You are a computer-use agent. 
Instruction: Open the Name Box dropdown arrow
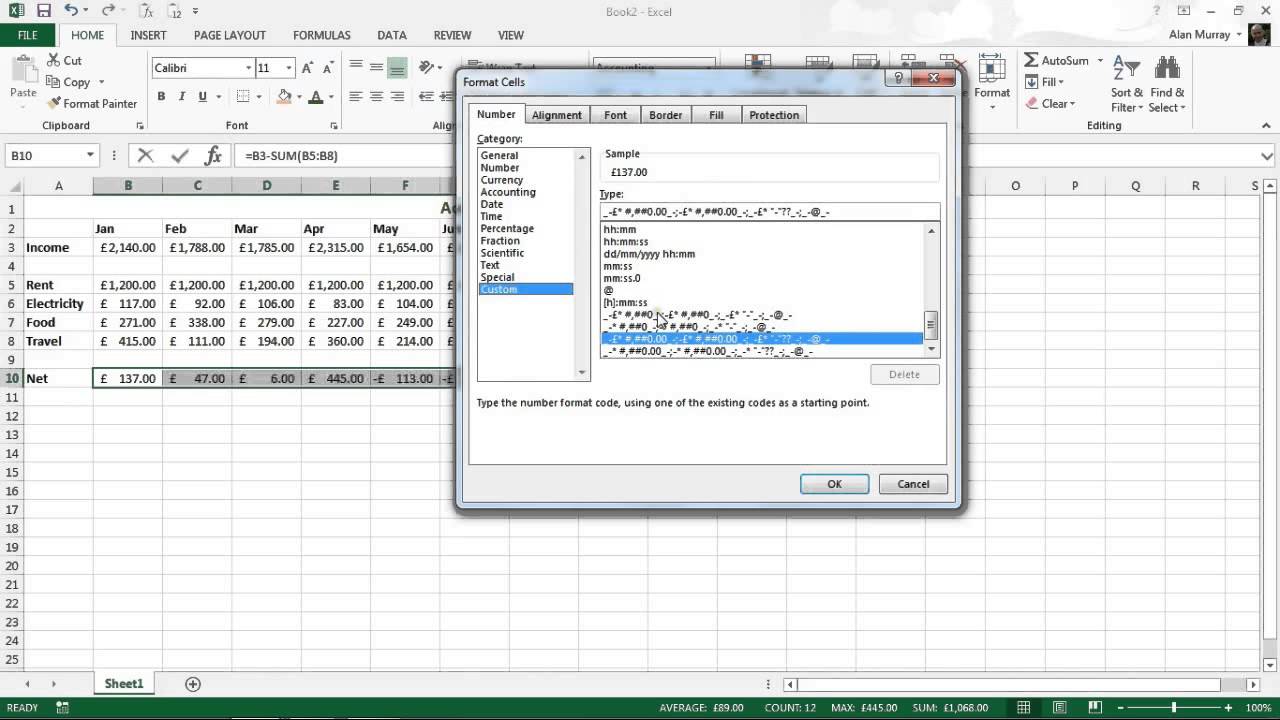pyautogui.click(x=90, y=155)
